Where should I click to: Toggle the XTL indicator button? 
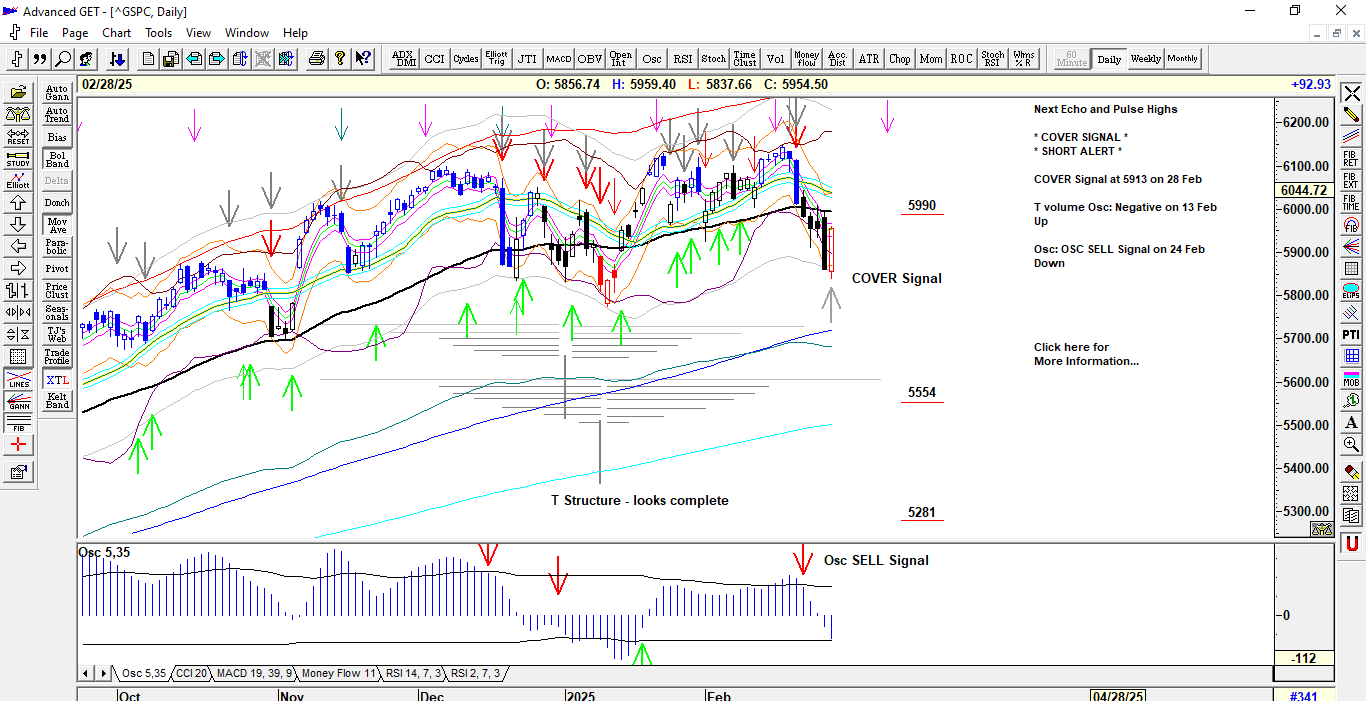(57, 380)
